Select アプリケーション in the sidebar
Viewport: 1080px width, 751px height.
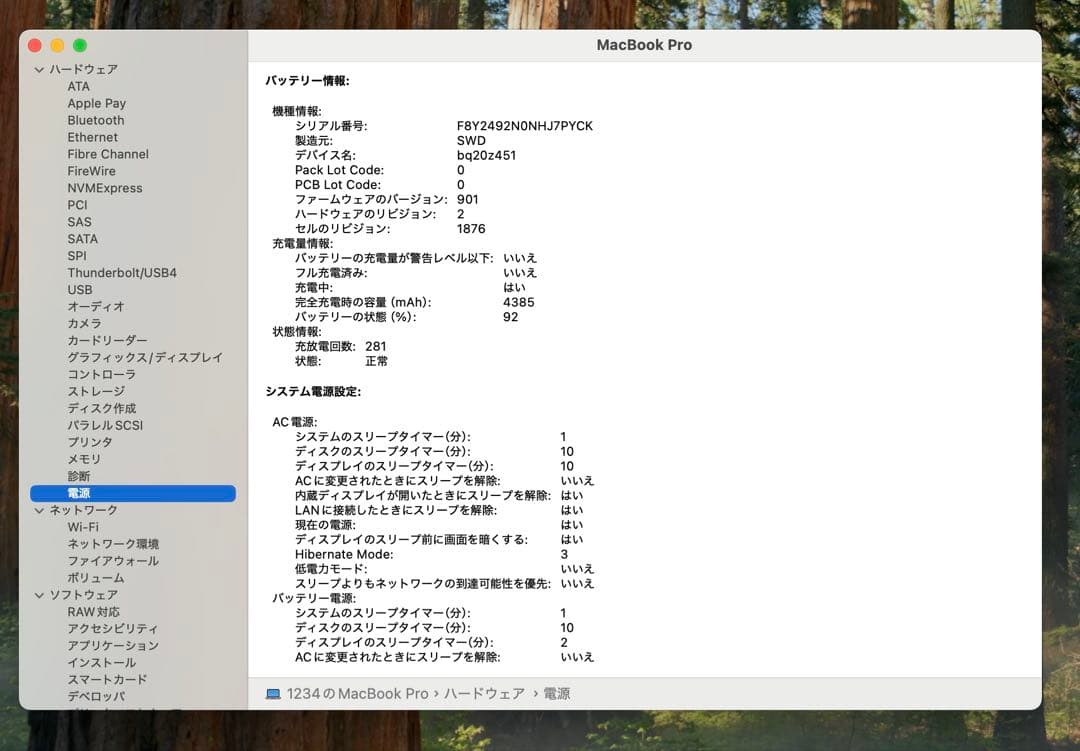(113, 646)
